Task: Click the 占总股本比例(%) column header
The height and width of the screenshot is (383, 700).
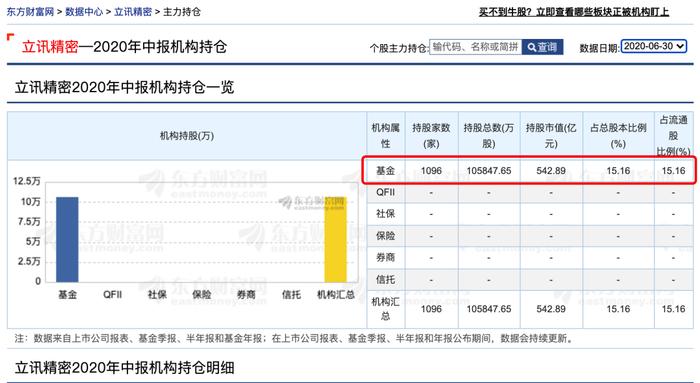Action: click(618, 136)
